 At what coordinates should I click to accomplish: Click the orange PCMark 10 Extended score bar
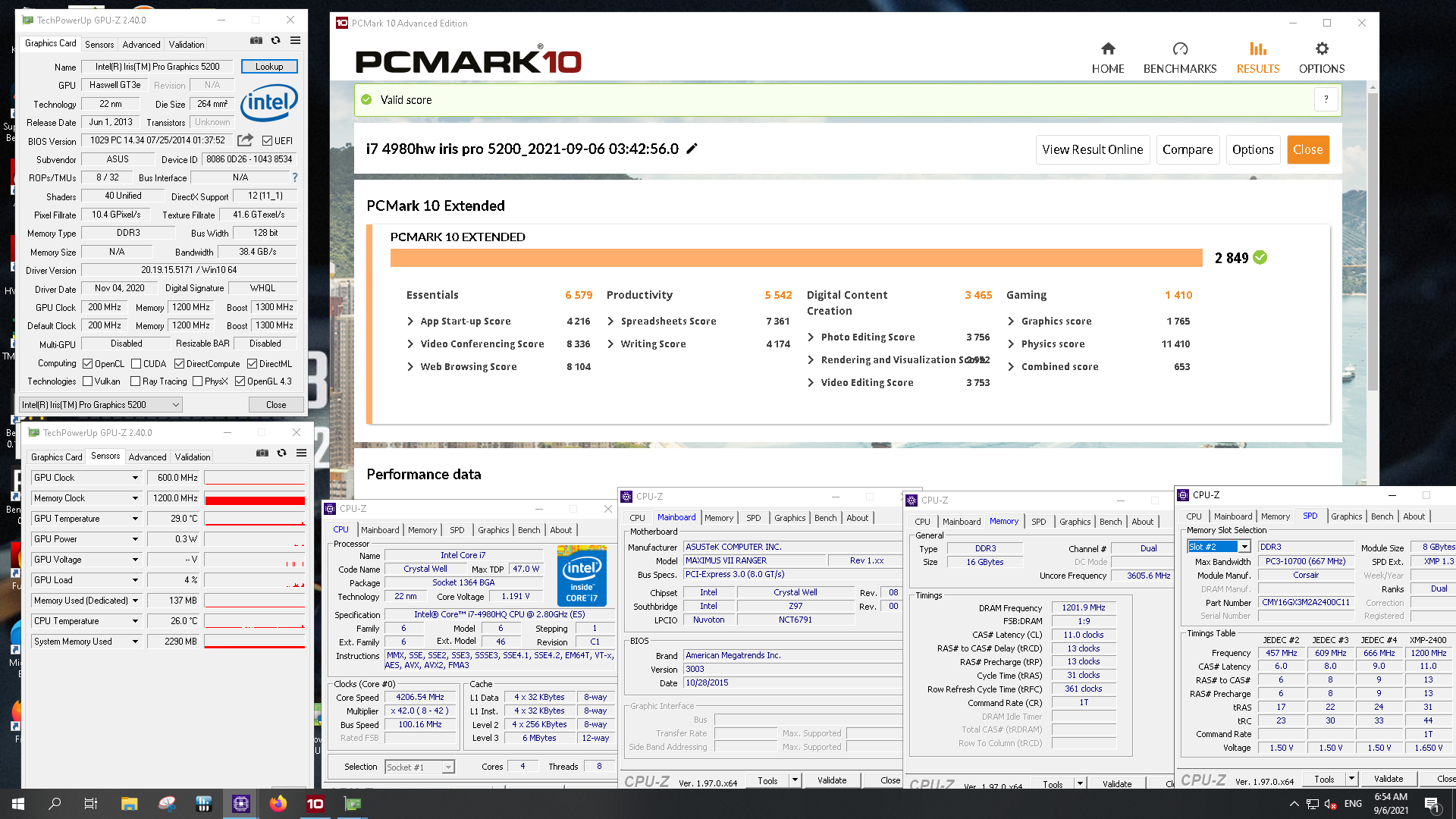pyautogui.click(x=796, y=258)
